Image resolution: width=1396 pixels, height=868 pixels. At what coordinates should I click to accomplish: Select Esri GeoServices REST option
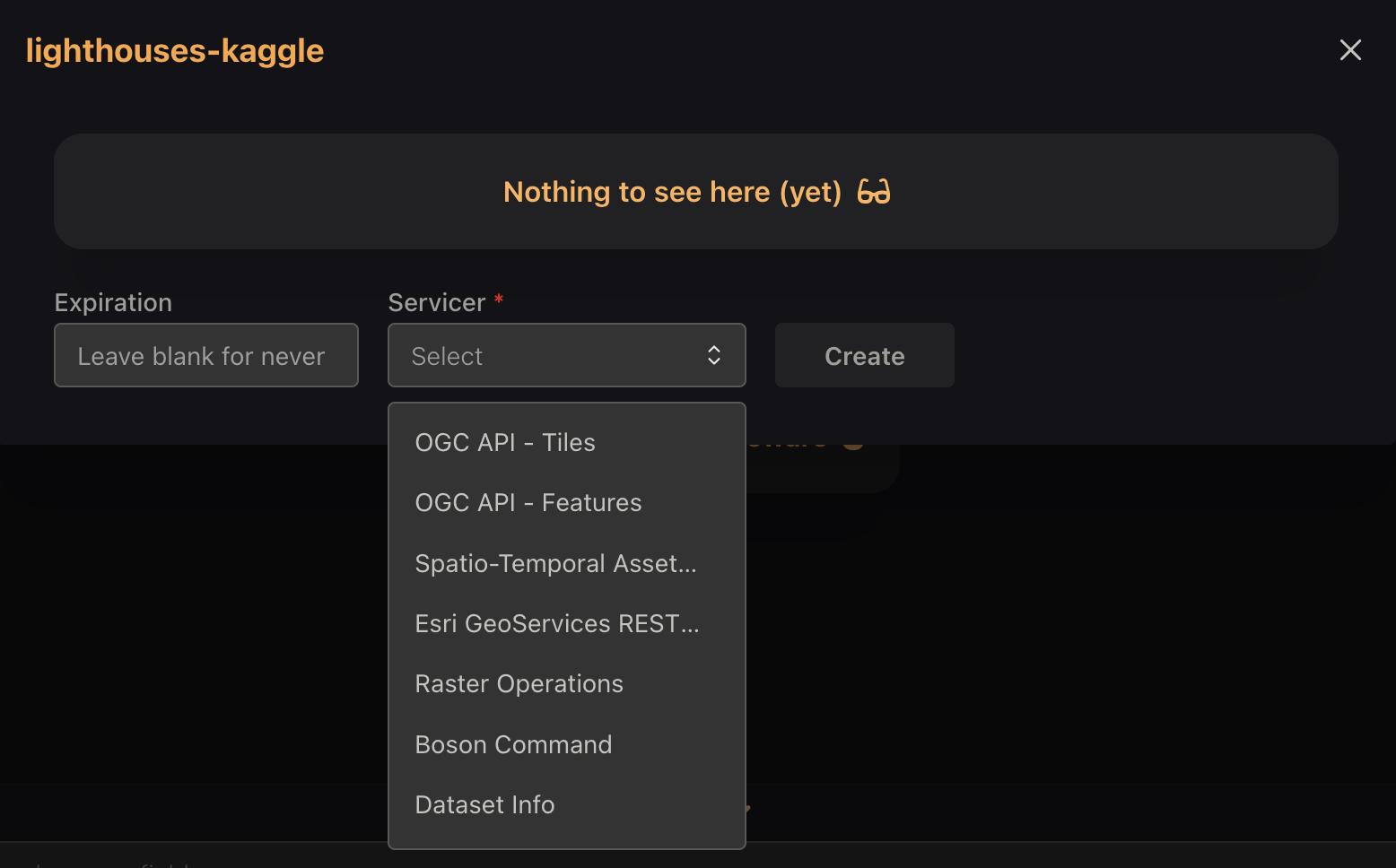tap(567, 624)
